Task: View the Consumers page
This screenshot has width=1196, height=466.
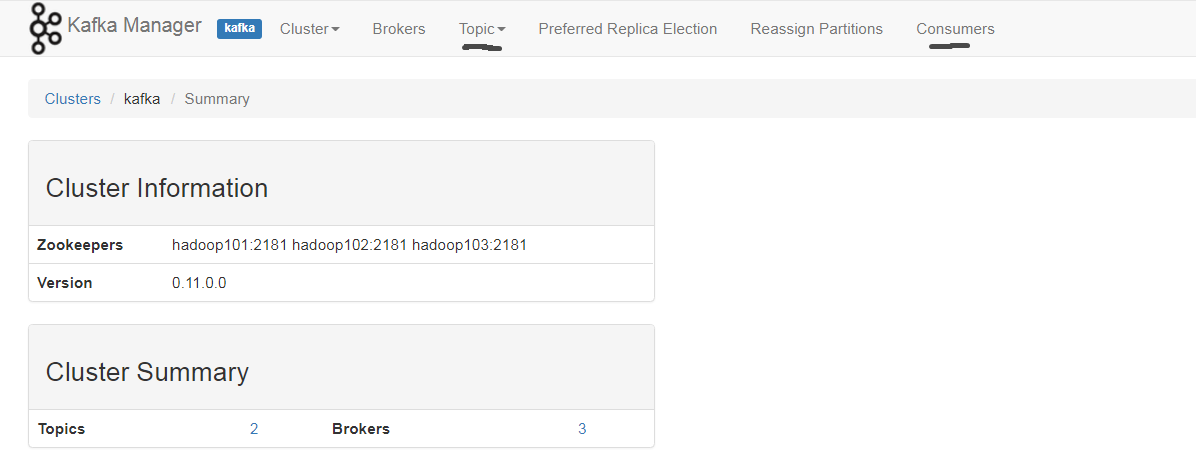Action: pos(955,29)
